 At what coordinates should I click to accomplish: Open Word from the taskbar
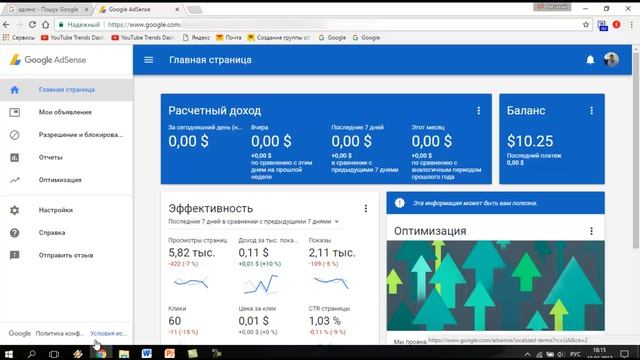(x=147, y=353)
